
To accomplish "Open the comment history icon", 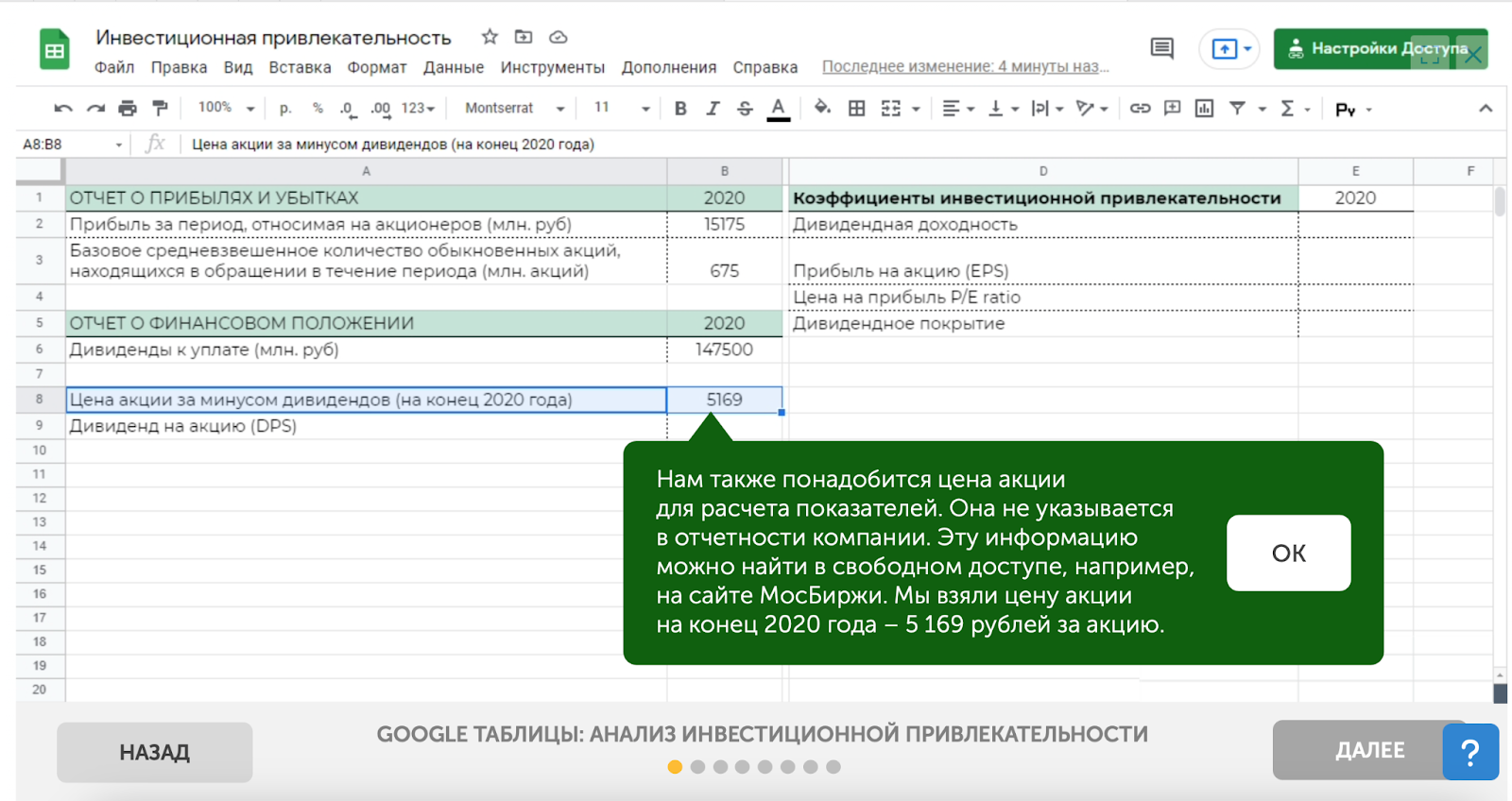I will coord(1162,48).
